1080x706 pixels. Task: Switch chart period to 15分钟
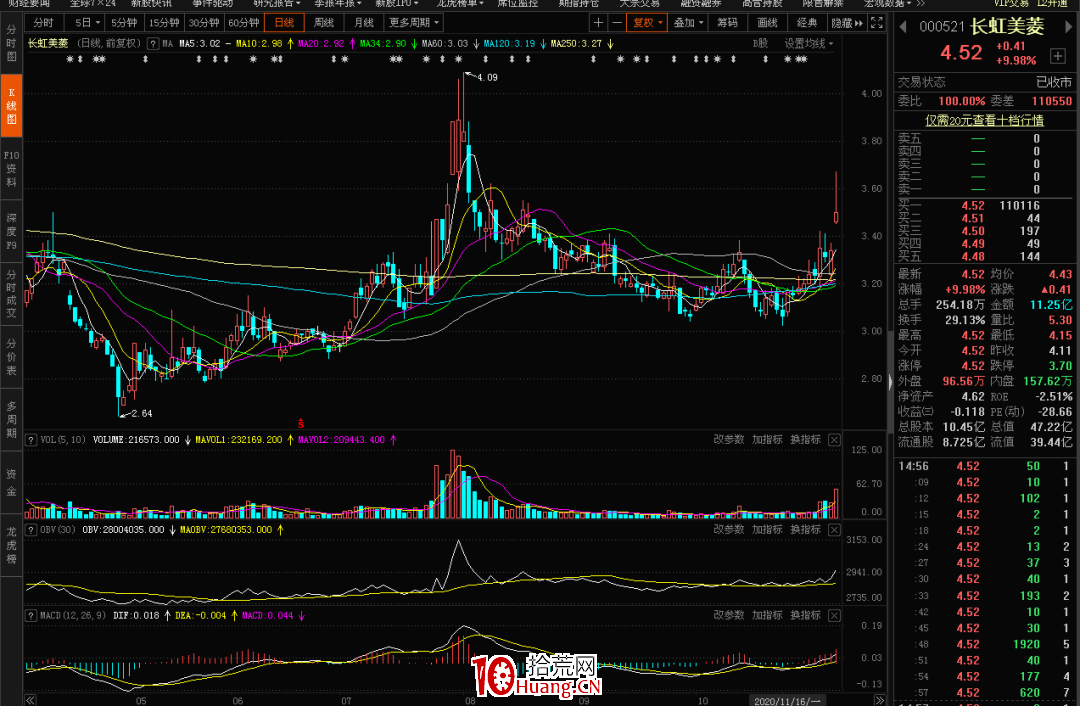[163, 23]
